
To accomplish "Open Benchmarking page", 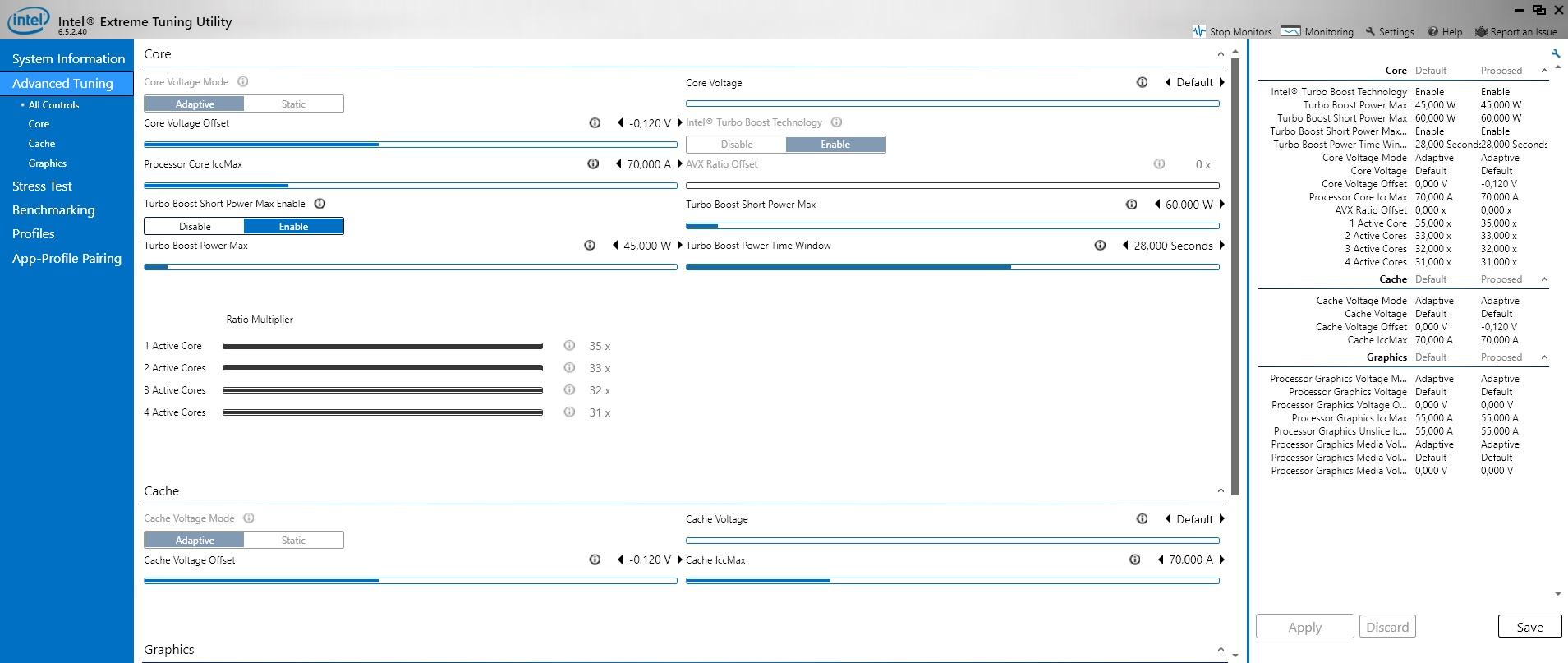I will point(53,210).
